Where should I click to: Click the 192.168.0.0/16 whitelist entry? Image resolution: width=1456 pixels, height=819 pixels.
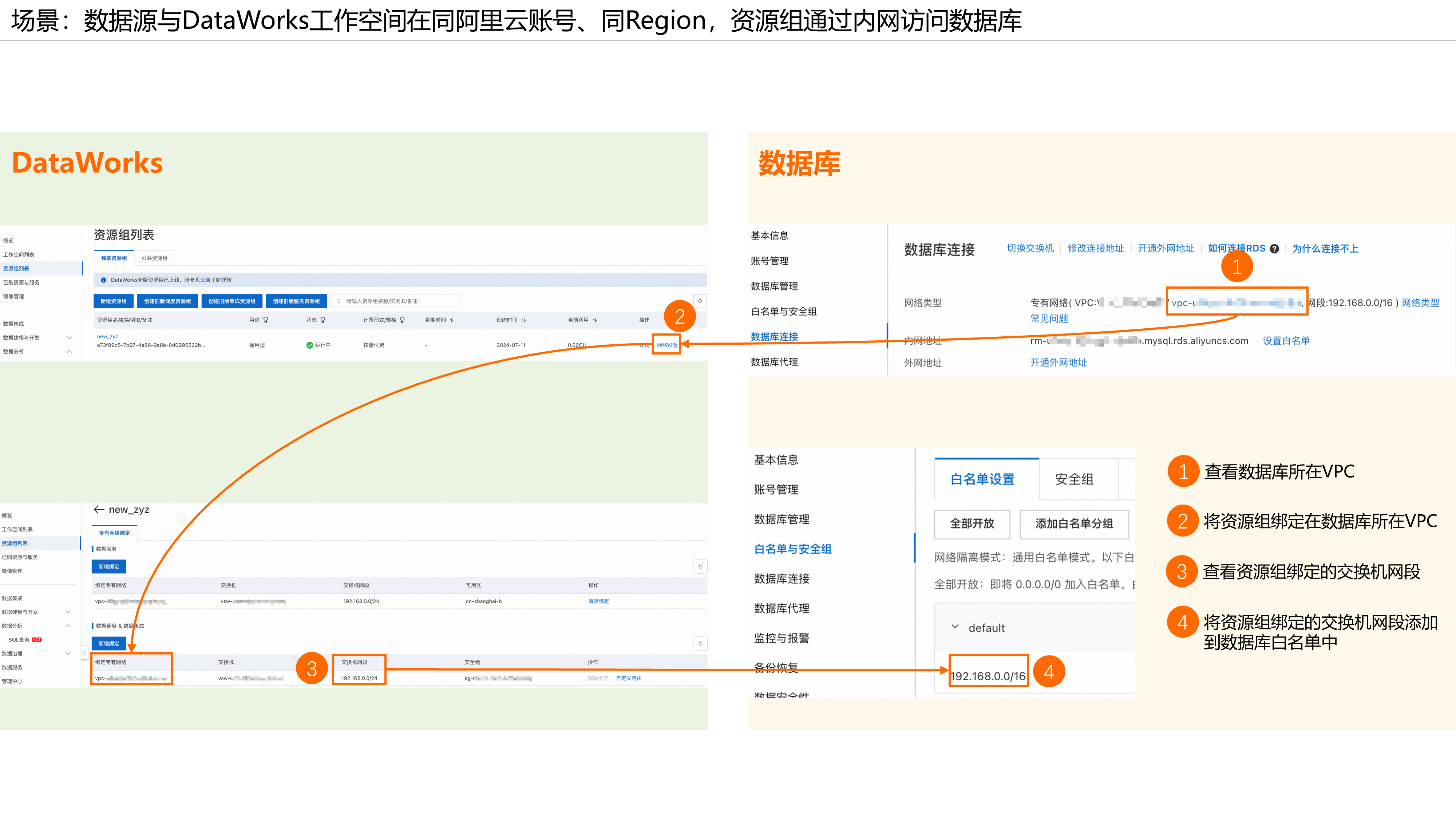pos(988,676)
